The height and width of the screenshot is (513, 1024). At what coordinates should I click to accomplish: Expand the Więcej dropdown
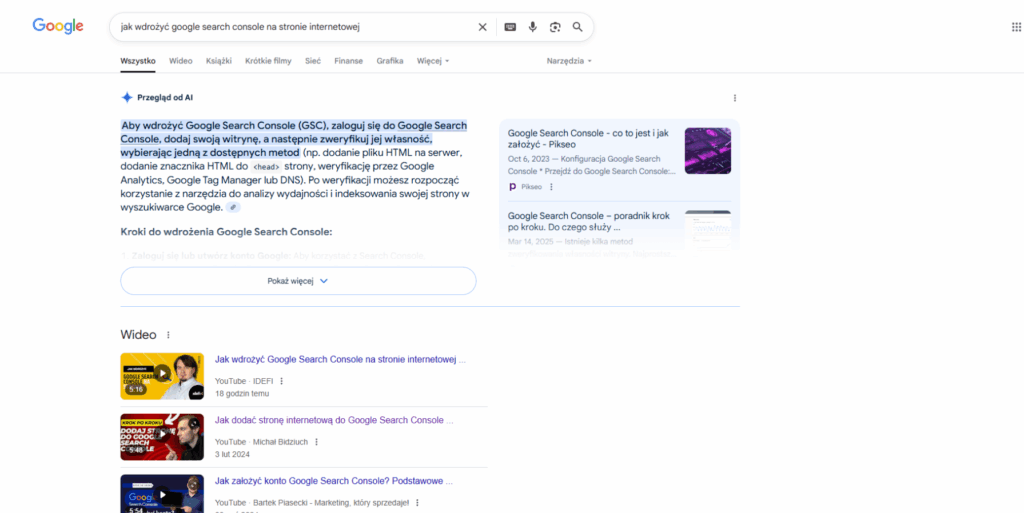click(433, 61)
